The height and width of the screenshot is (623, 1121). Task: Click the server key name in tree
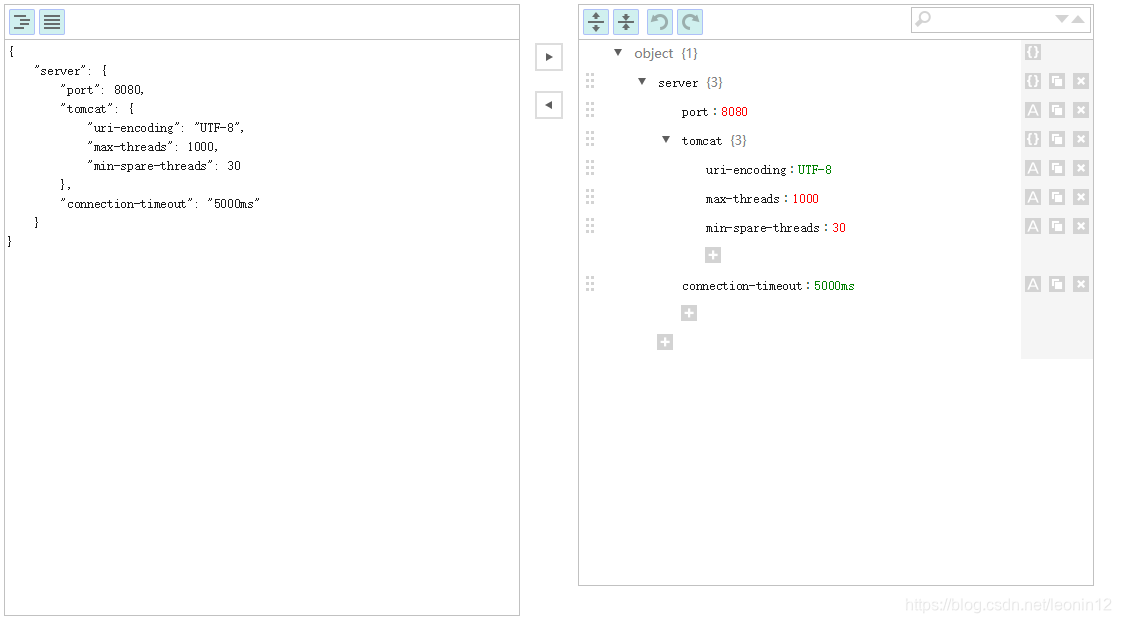pos(678,83)
